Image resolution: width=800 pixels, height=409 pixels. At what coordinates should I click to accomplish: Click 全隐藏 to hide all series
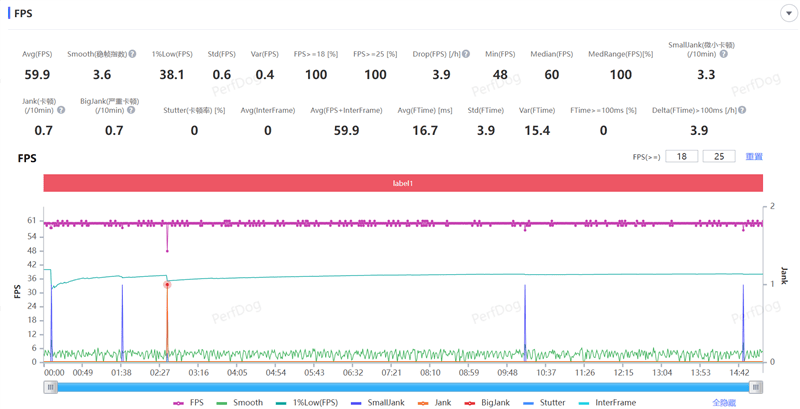pyautogui.click(x=723, y=402)
